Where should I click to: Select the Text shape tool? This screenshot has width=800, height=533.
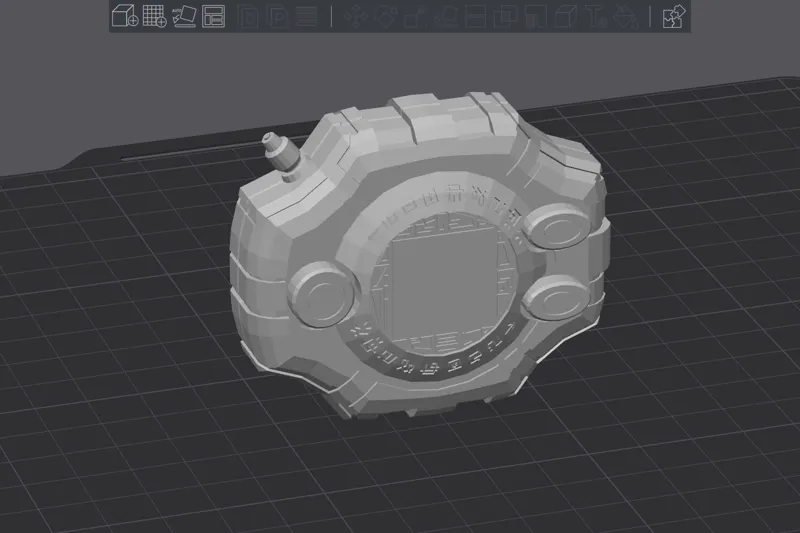pos(595,16)
